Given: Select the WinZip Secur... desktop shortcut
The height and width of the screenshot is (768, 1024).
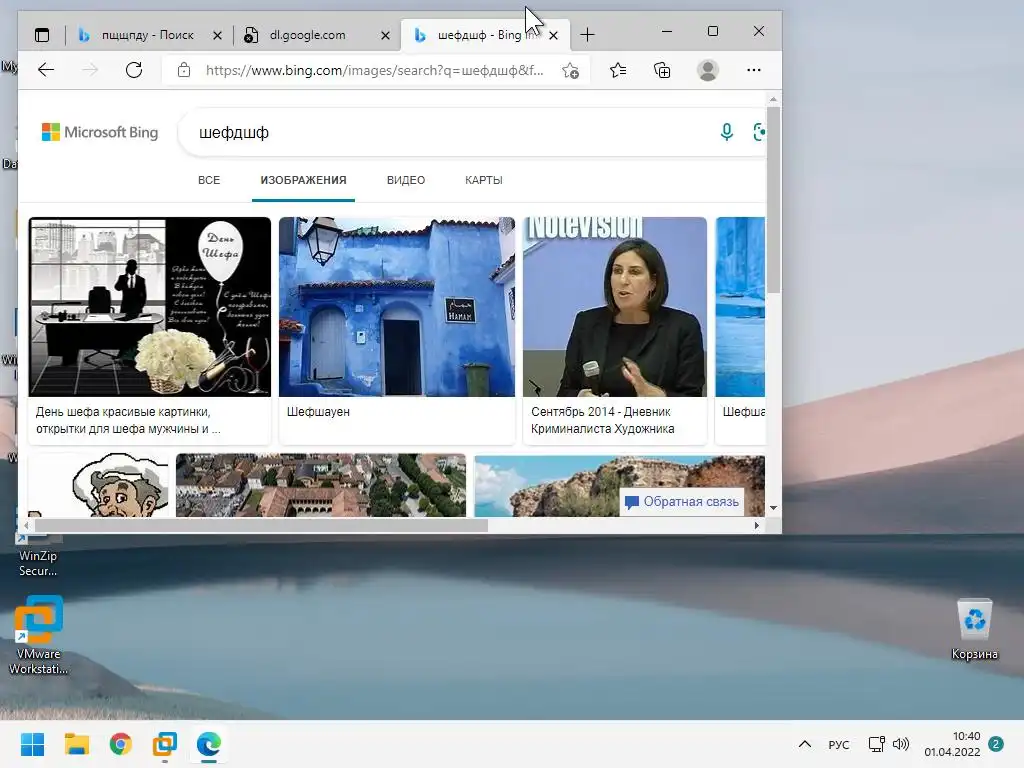Looking at the screenshot, I should [x=38, y=555].
